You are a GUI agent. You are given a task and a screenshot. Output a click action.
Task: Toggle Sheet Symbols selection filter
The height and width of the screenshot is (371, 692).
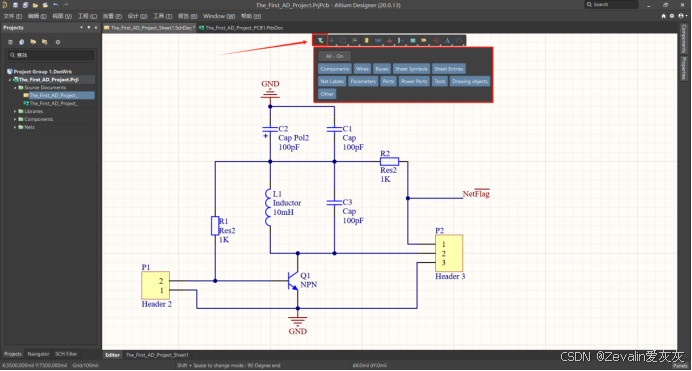click(x=411, y=69)
